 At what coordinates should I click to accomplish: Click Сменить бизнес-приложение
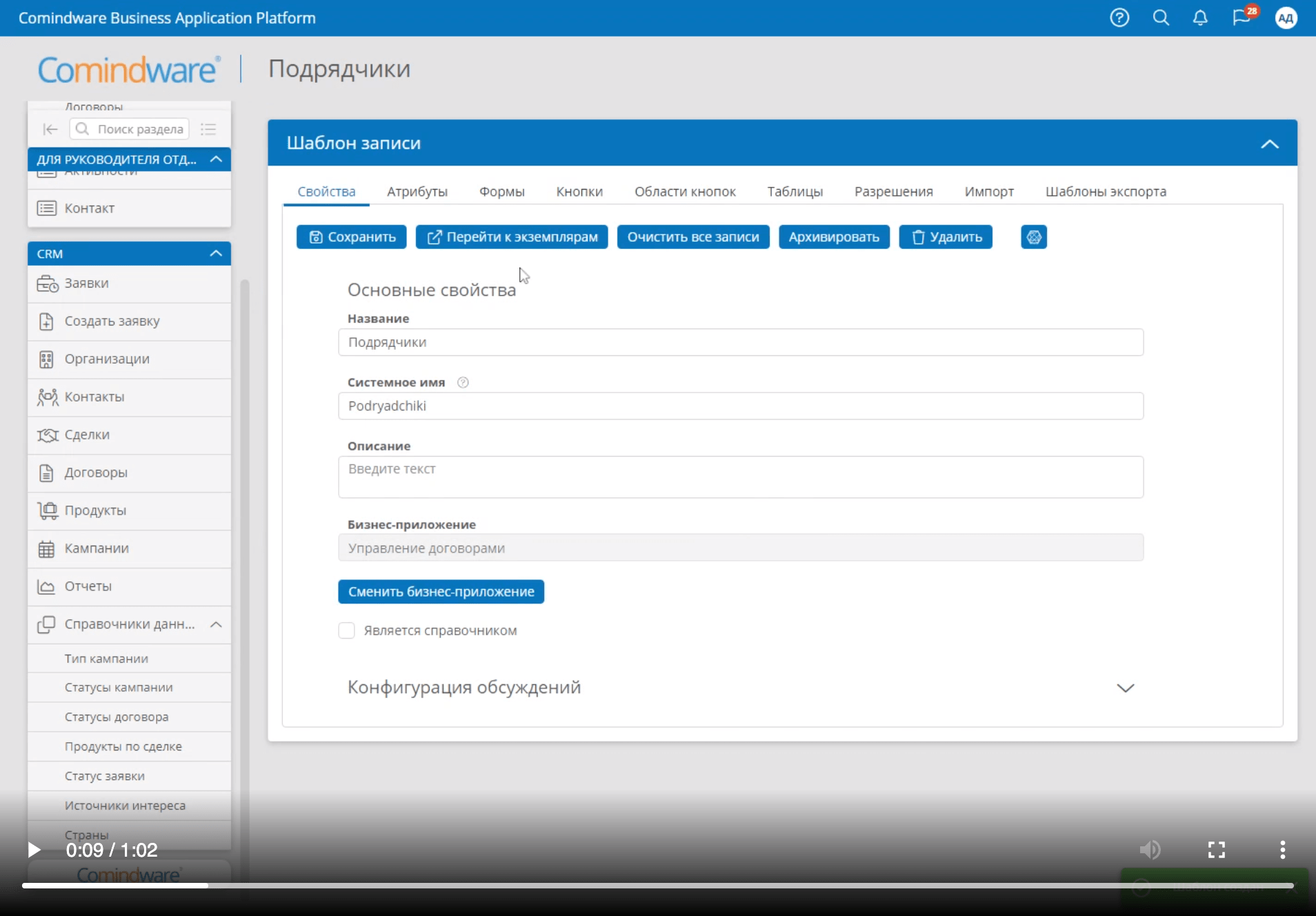pos(441,591)
